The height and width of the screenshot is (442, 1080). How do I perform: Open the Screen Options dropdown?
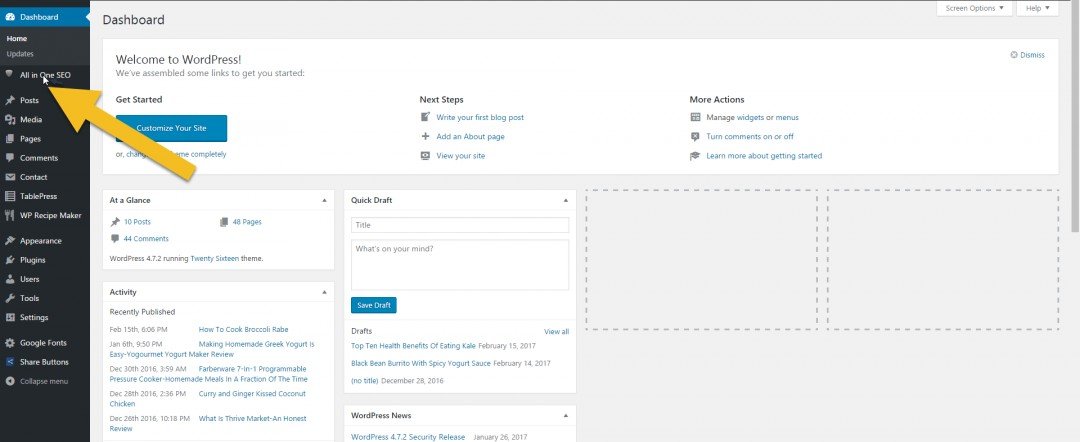[975, 8]
